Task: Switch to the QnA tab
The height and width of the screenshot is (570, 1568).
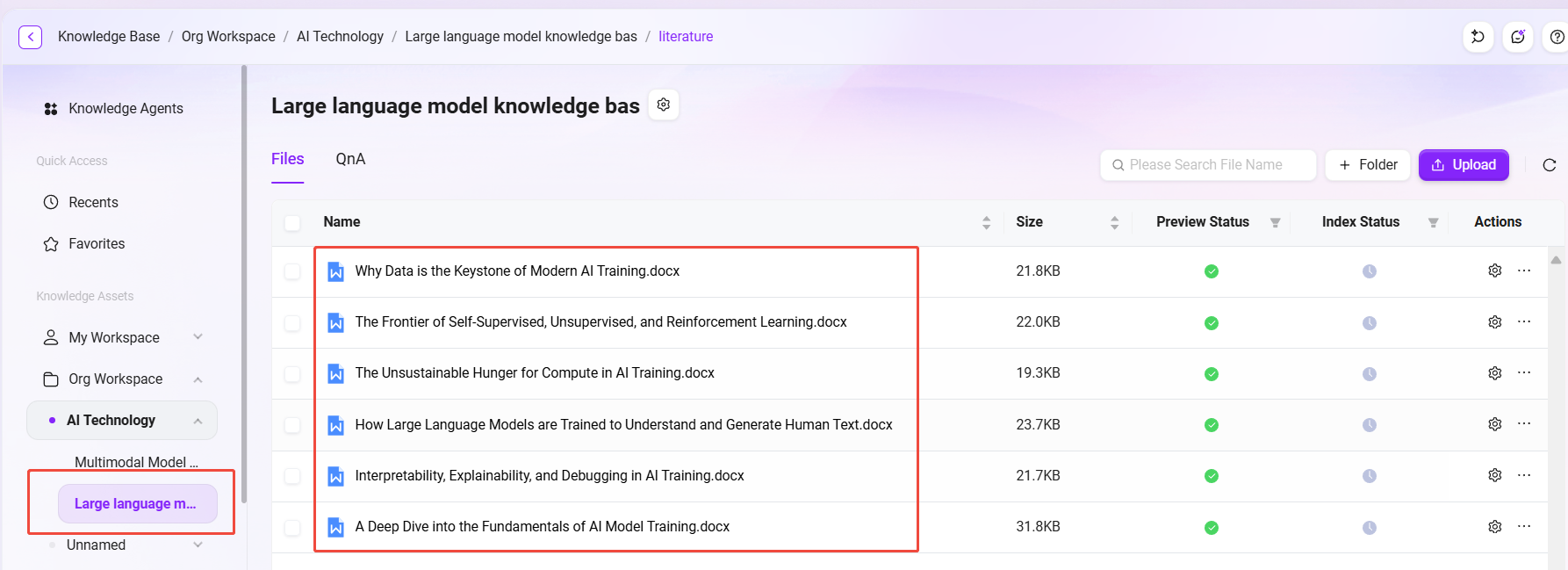Action: point(350,159)
